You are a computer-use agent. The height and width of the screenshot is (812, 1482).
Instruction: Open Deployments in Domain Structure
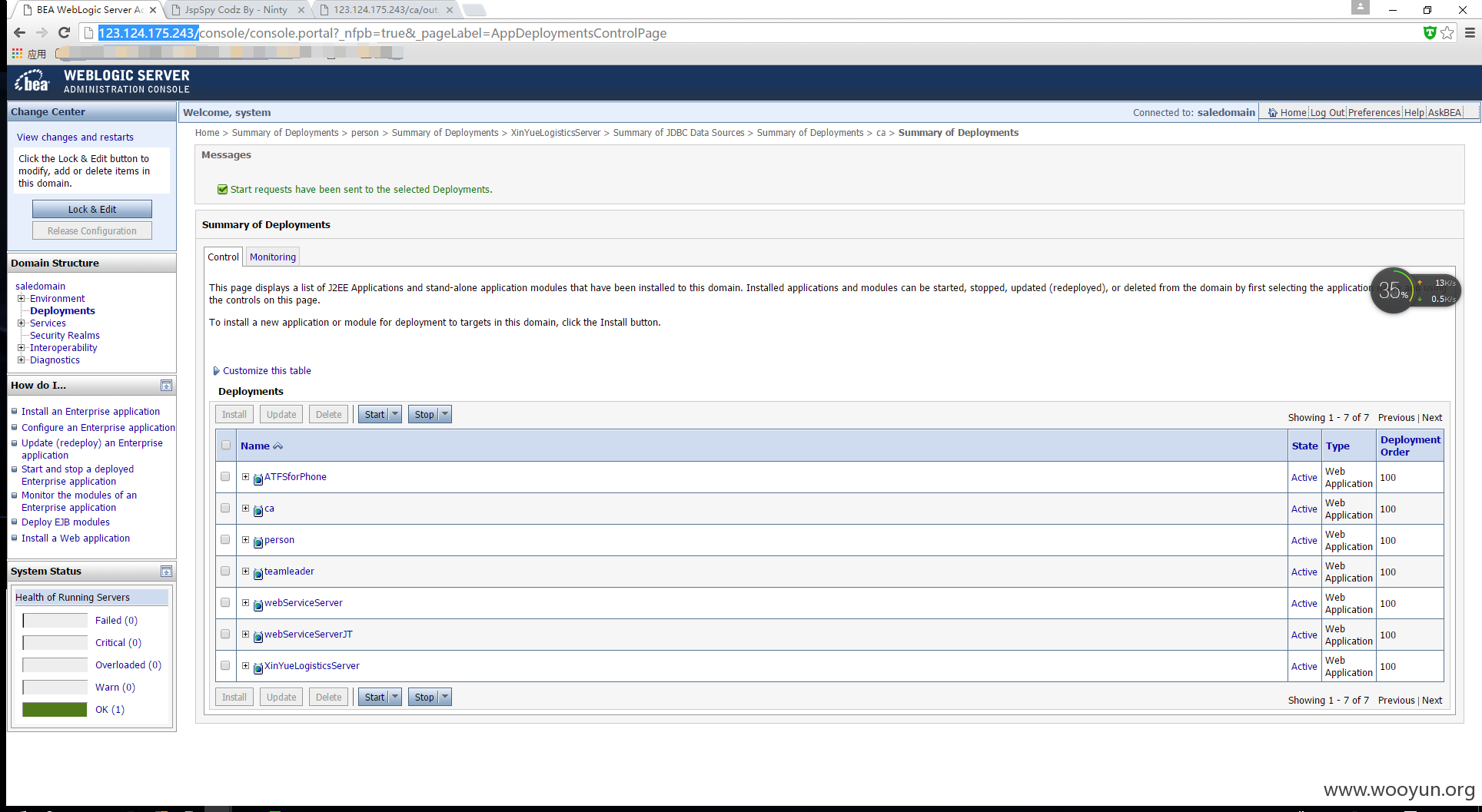(x=62, y=310)
